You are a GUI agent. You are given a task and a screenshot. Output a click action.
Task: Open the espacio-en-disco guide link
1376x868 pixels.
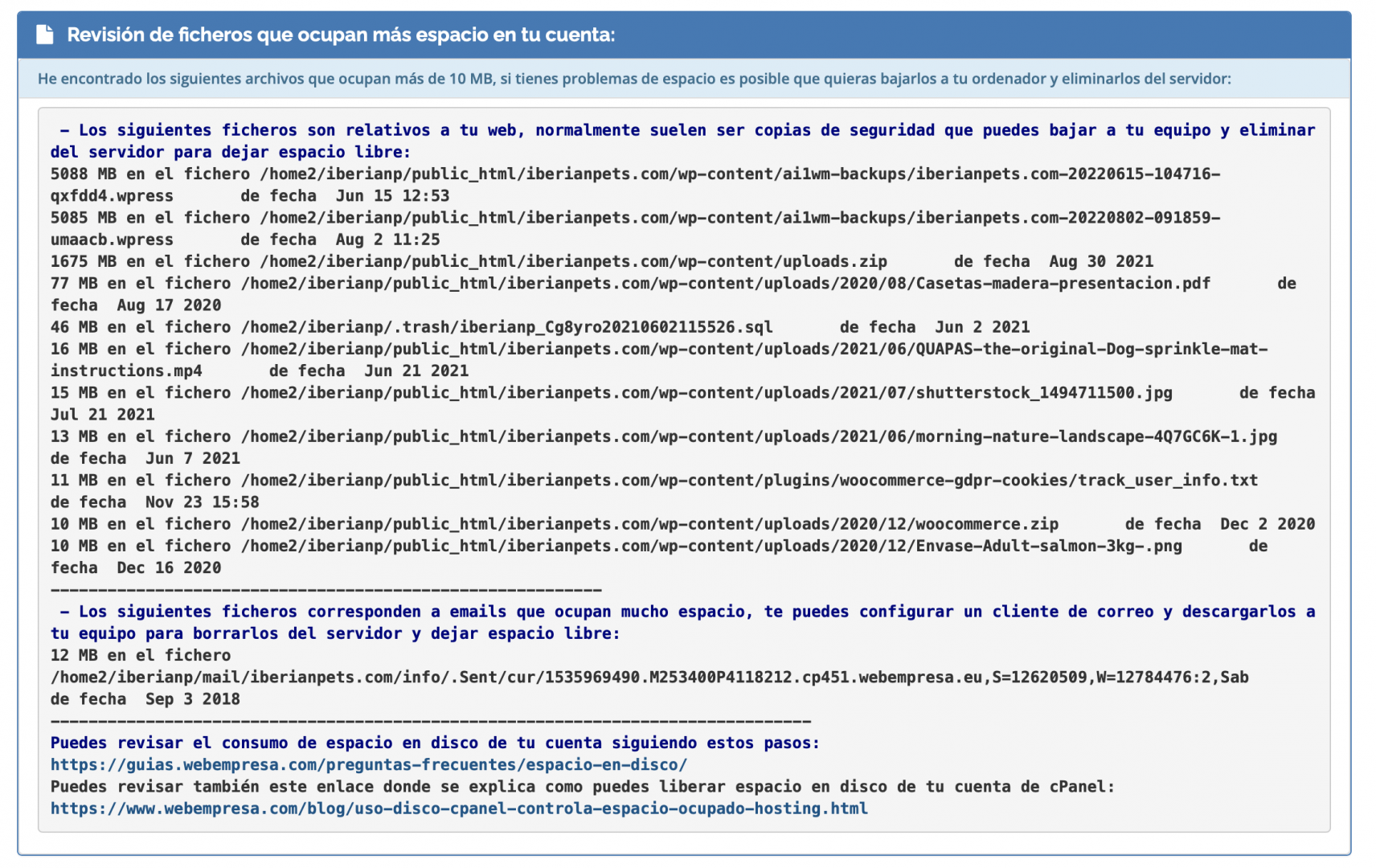coord(369,764)
